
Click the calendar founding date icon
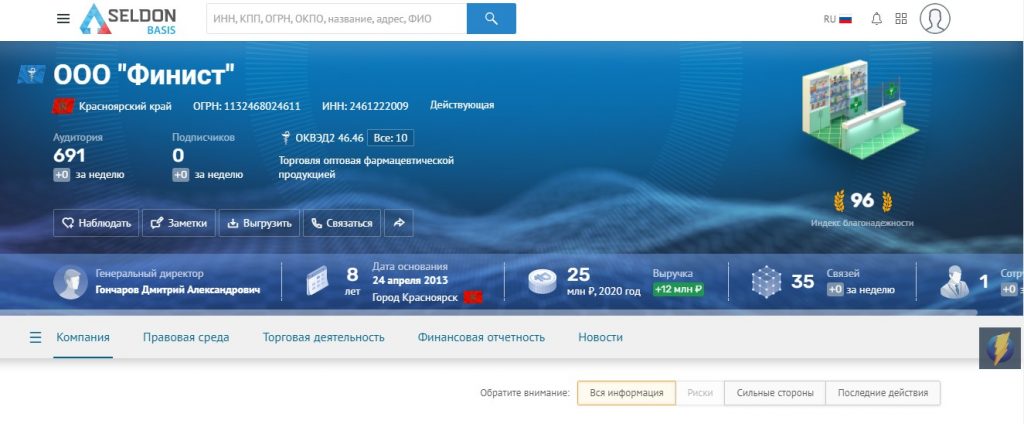(318, 281)
